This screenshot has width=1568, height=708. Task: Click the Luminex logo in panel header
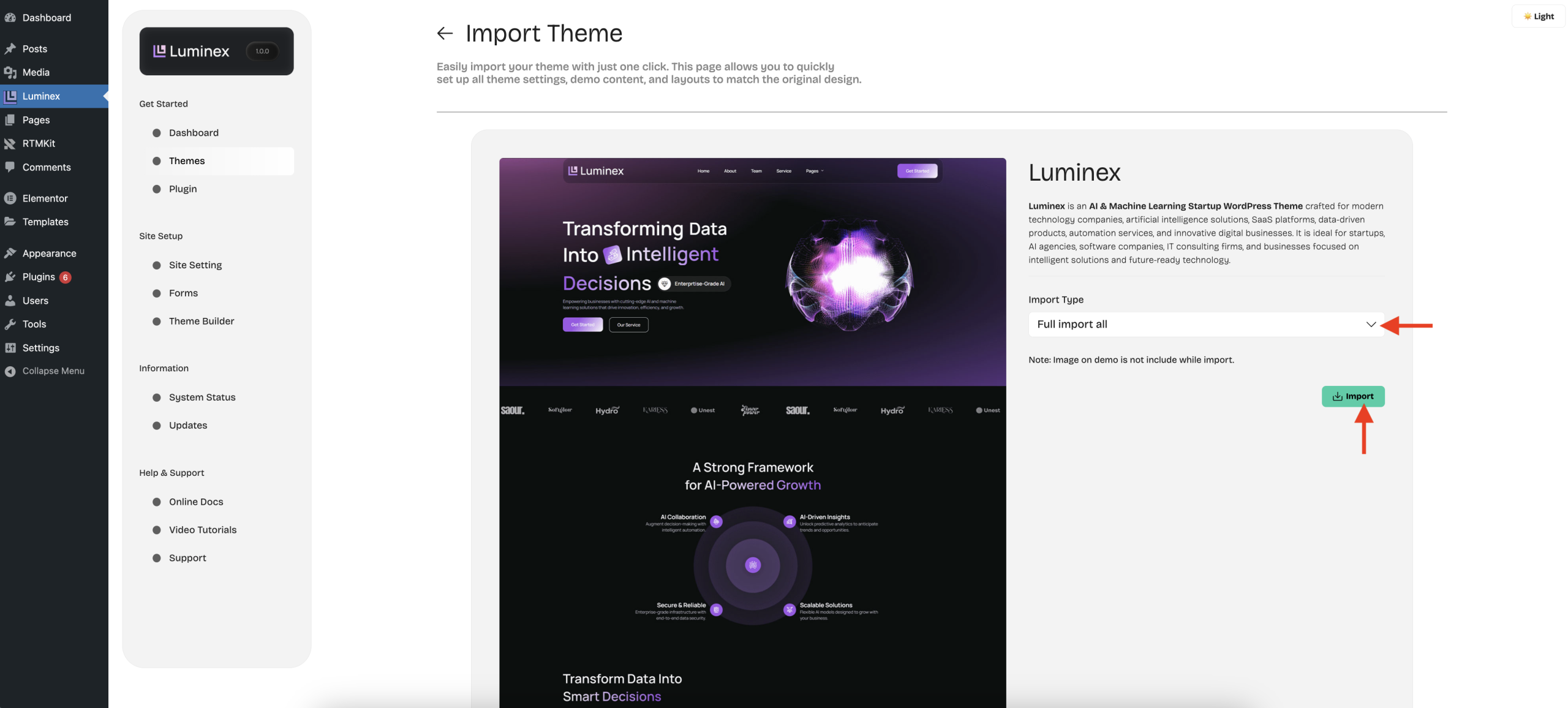coord(191,51)
